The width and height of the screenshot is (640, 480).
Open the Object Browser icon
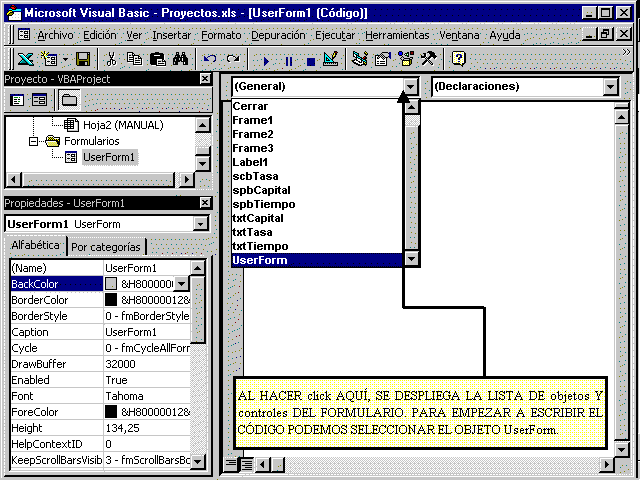click(406, 60)
